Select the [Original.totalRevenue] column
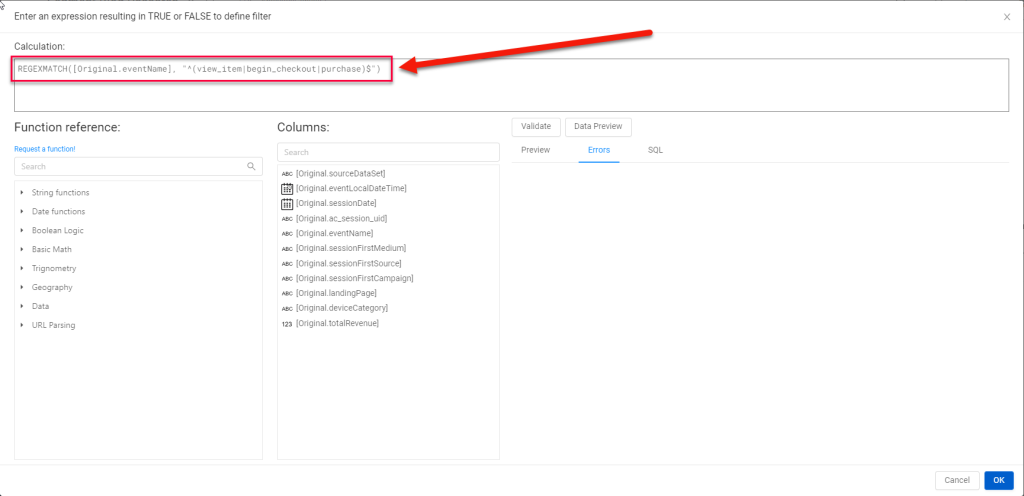 tap(337, 324)
